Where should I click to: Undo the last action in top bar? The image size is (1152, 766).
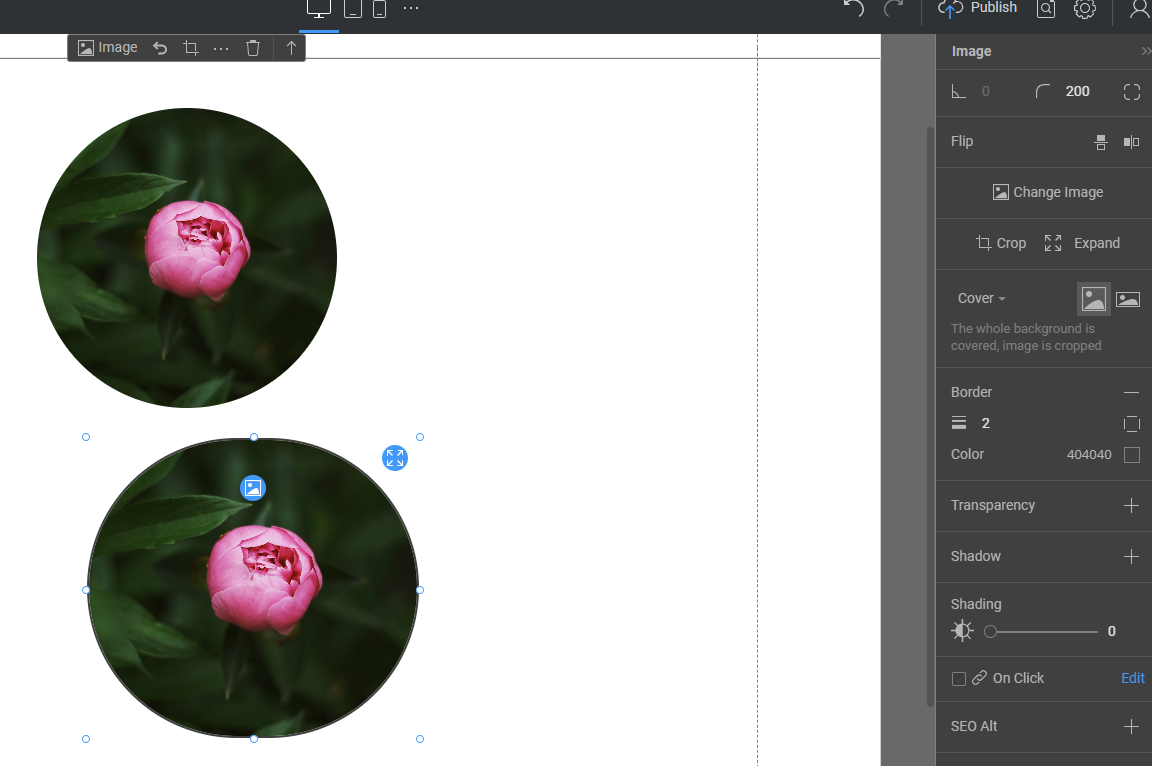point(854,8)
